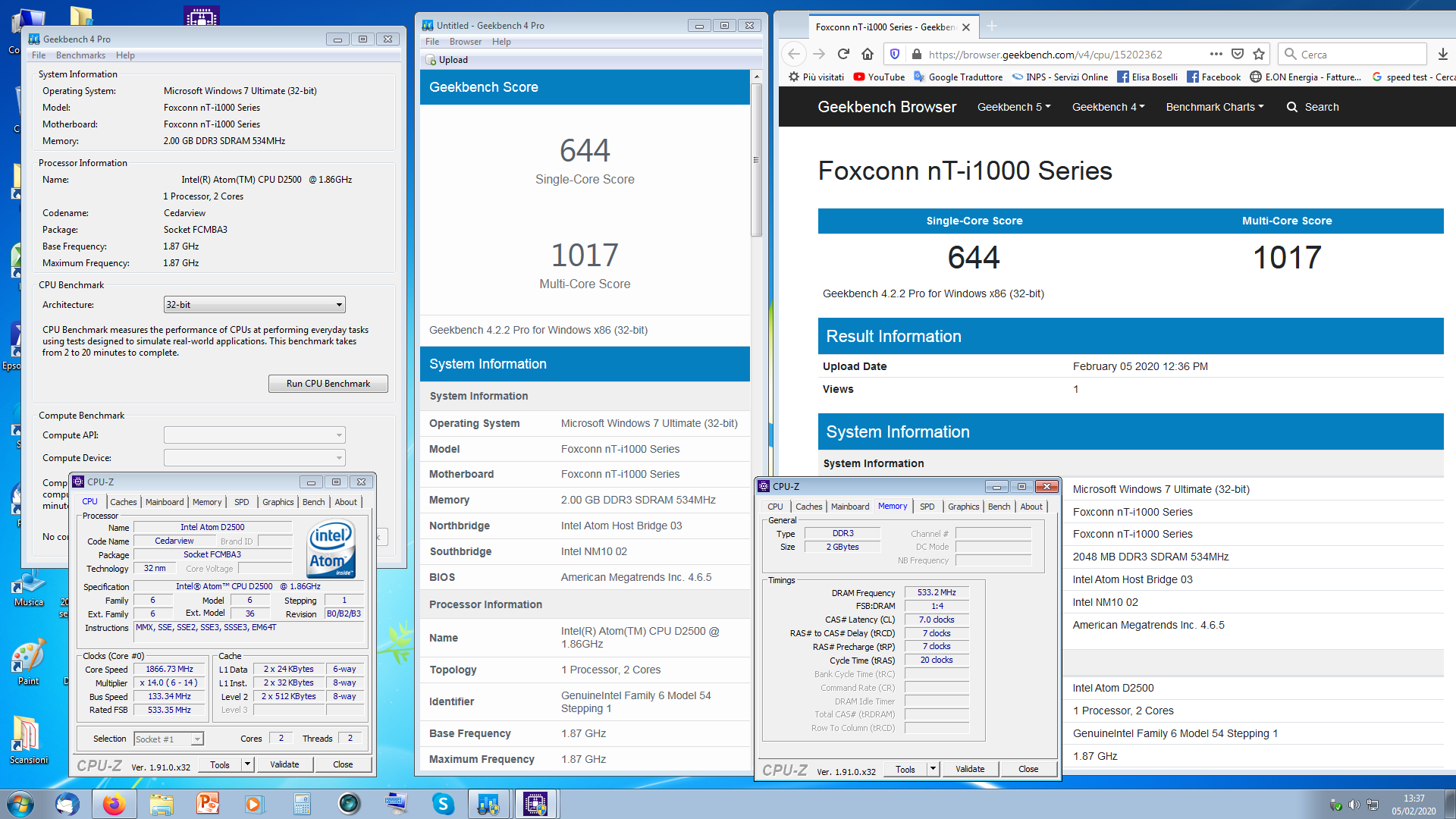
Task: Open Architecture 32-bit dropdown
Action: [x=255, y=305]
